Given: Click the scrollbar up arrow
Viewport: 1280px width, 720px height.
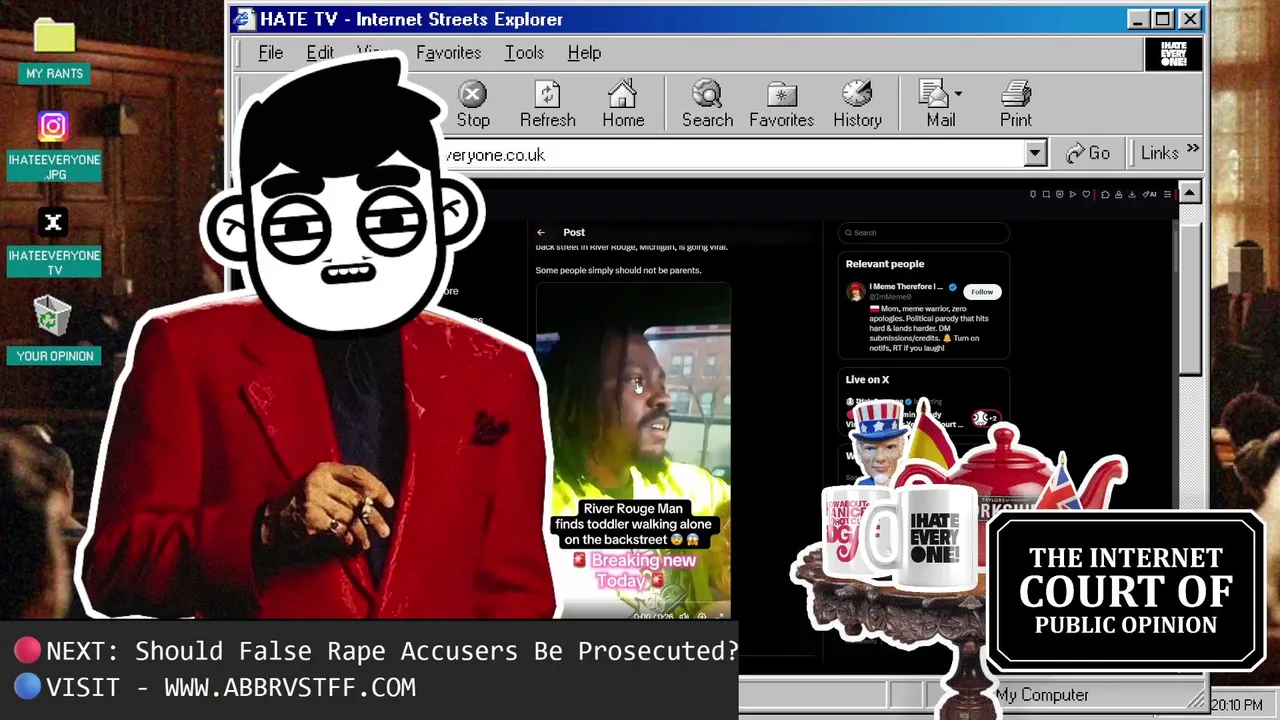Looking at the screenshot, I should coord(1189,193).
